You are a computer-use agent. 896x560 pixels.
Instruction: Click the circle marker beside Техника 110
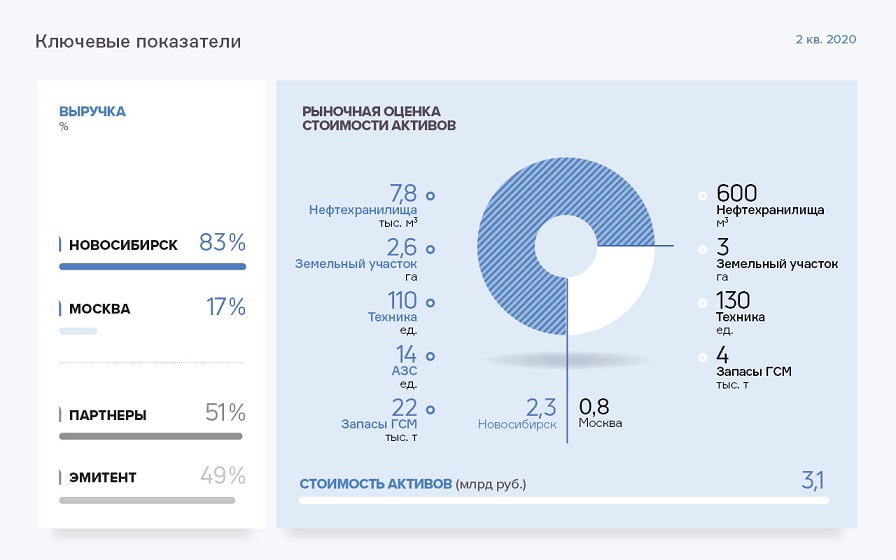pyautogui.click(x=430, y=303)
